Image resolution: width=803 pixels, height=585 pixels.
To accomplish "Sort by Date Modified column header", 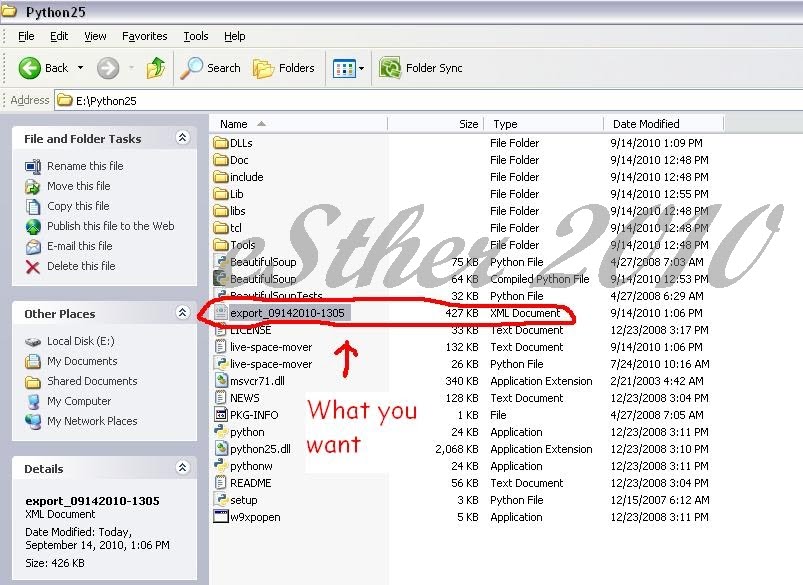I will tap(664, 124).
